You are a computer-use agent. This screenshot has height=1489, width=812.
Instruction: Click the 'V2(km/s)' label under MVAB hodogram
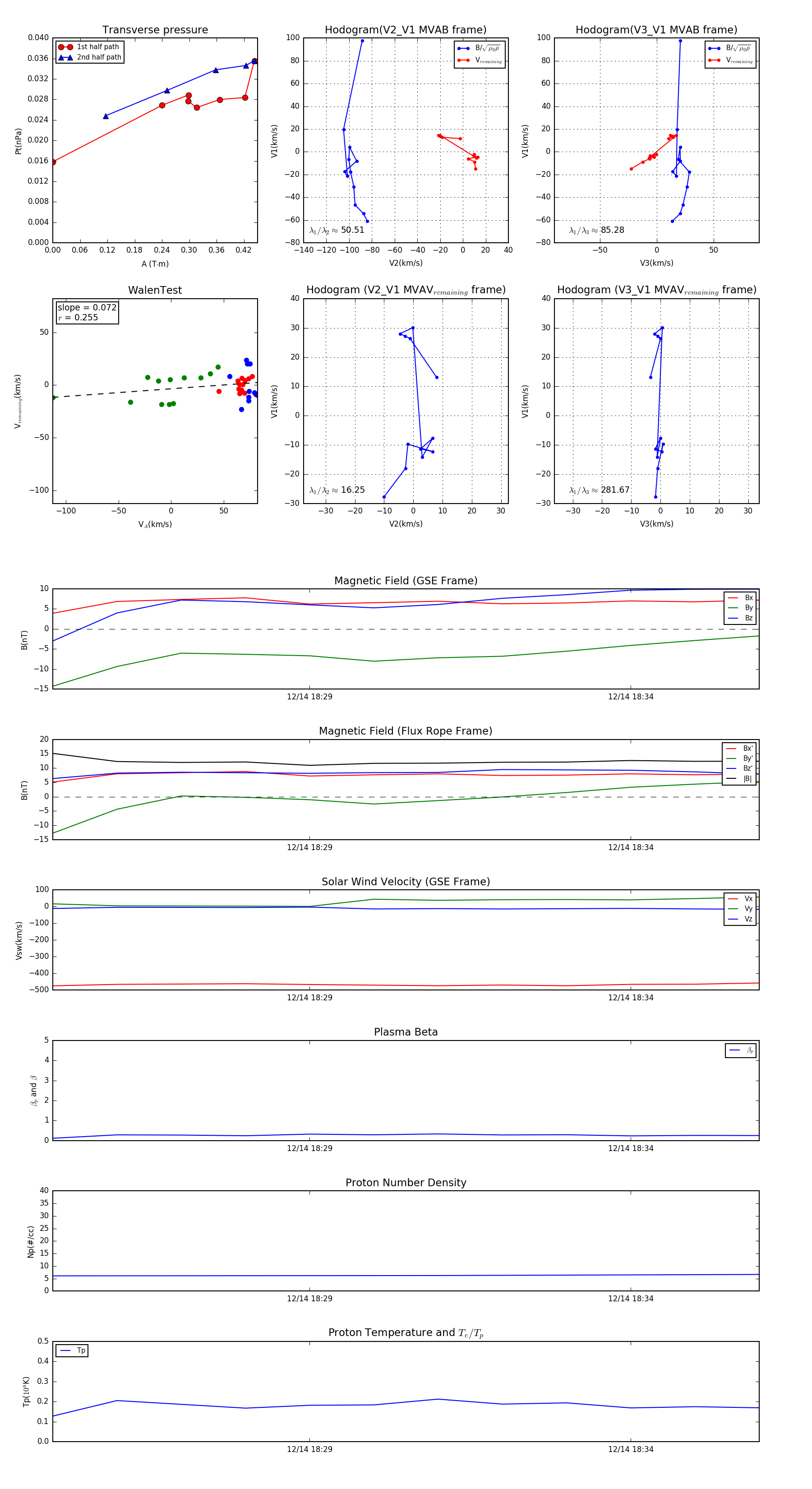click(x=406, y=264)
